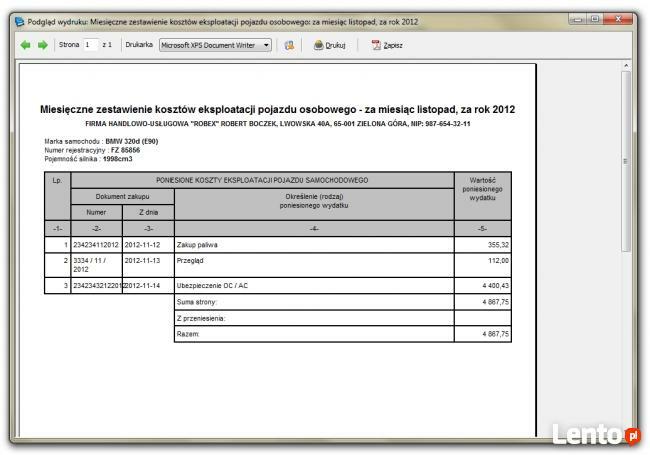Viewport: 650px width, 455px height.
Task: Click the report title heading in the preview
Action: tap(277, 109)
